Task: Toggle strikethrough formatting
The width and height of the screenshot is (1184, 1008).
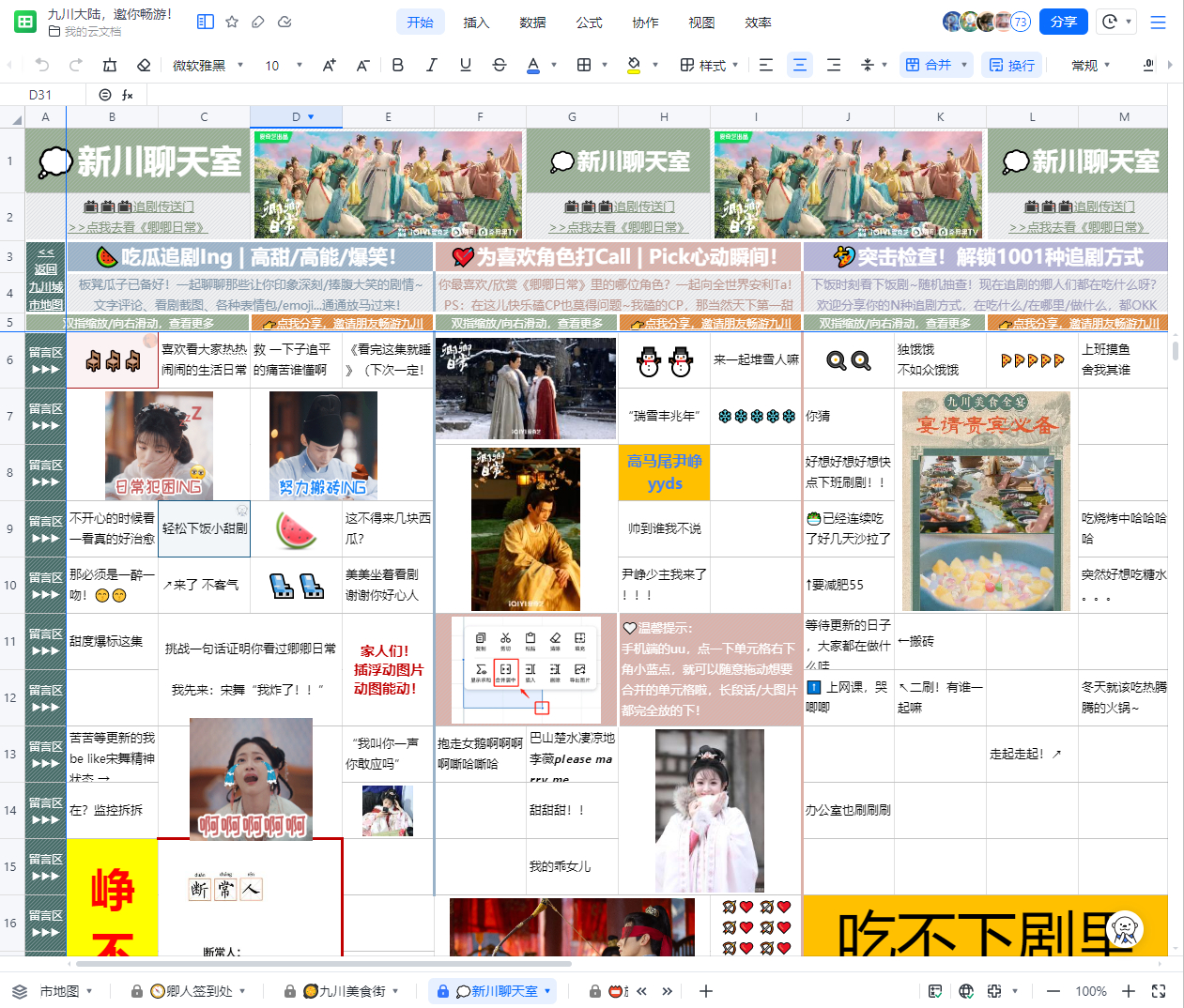Action: 499,65
